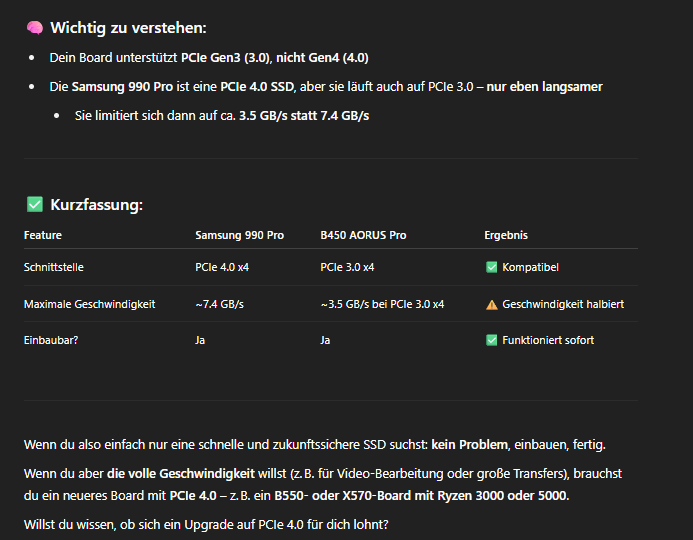The width and height of the screenshot is (693, 540).
Task: Click the Schnittstelle row label
Action: pos(53,267)
